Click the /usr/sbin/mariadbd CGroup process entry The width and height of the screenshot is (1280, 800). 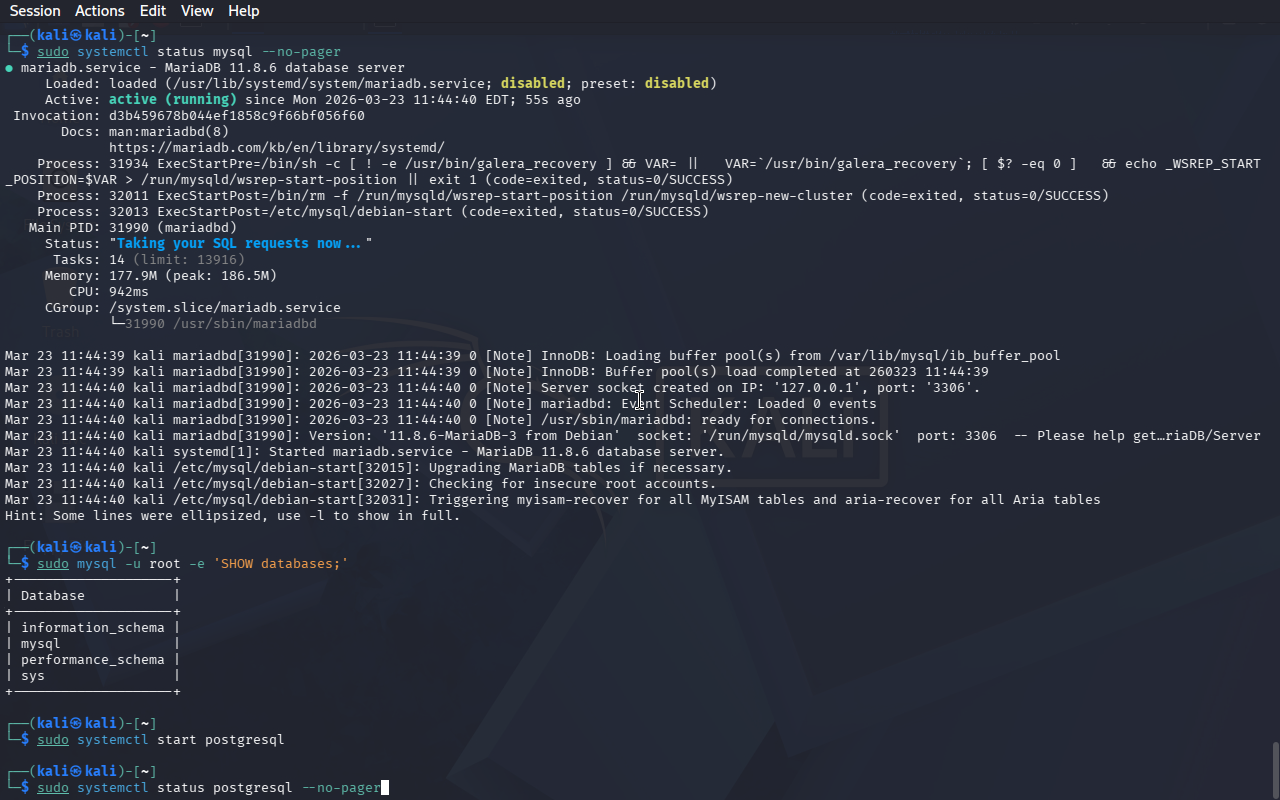220,324
